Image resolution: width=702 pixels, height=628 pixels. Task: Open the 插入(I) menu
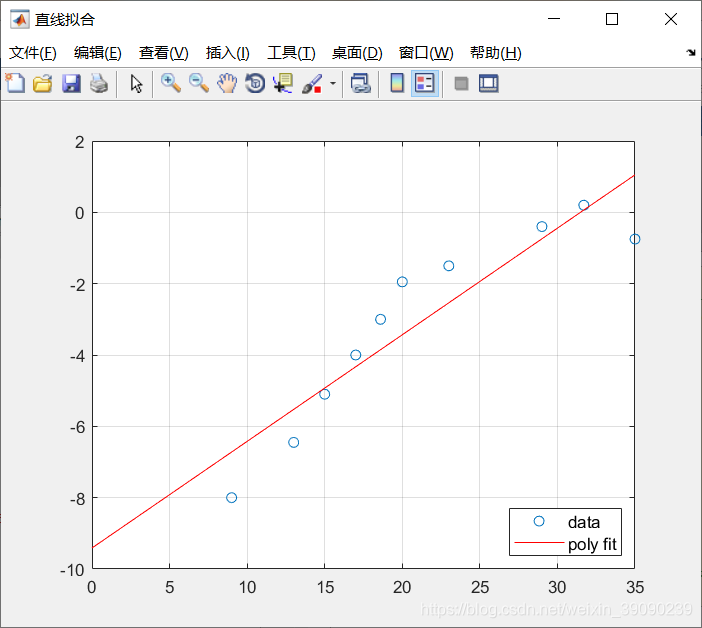(x=227, y=53)
